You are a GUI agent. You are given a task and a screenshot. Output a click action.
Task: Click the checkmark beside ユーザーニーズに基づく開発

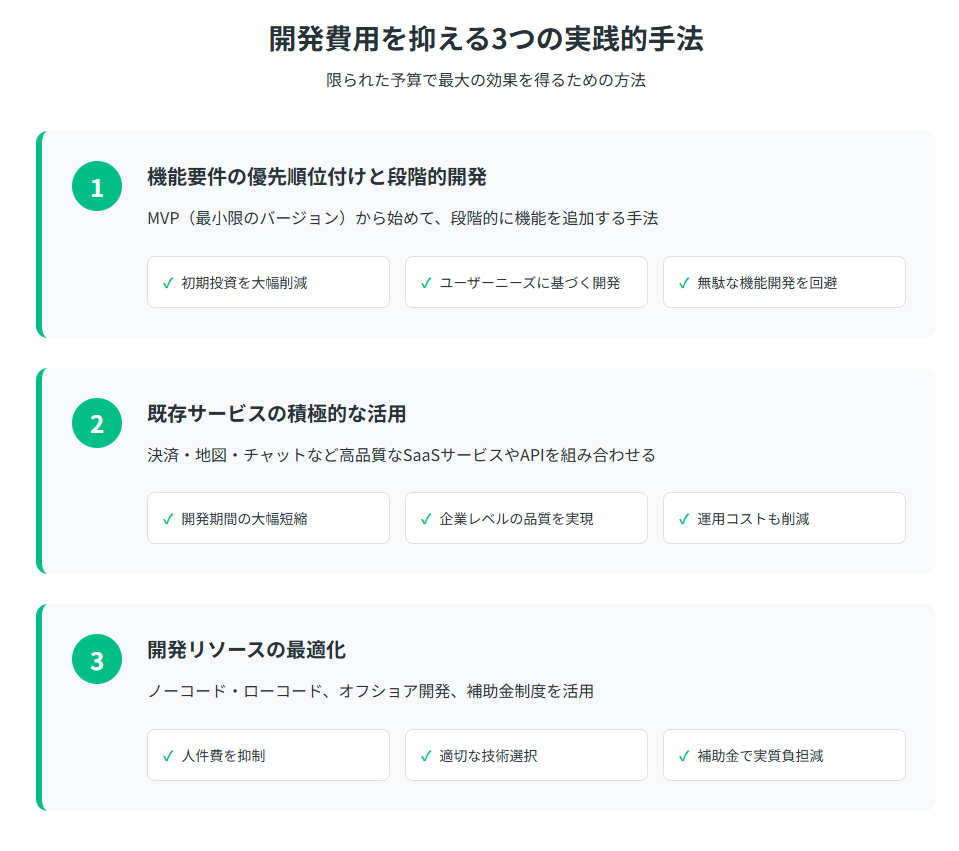426,283
